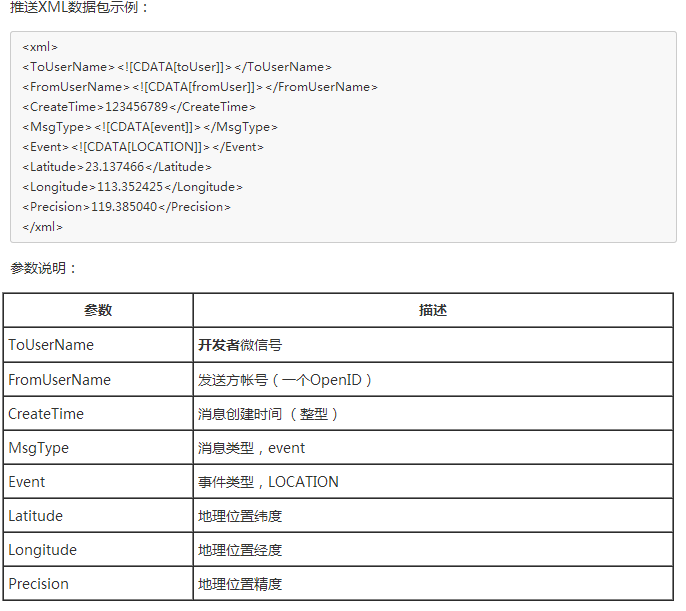Click the 开发者微信号 description cell

(240, 345)
